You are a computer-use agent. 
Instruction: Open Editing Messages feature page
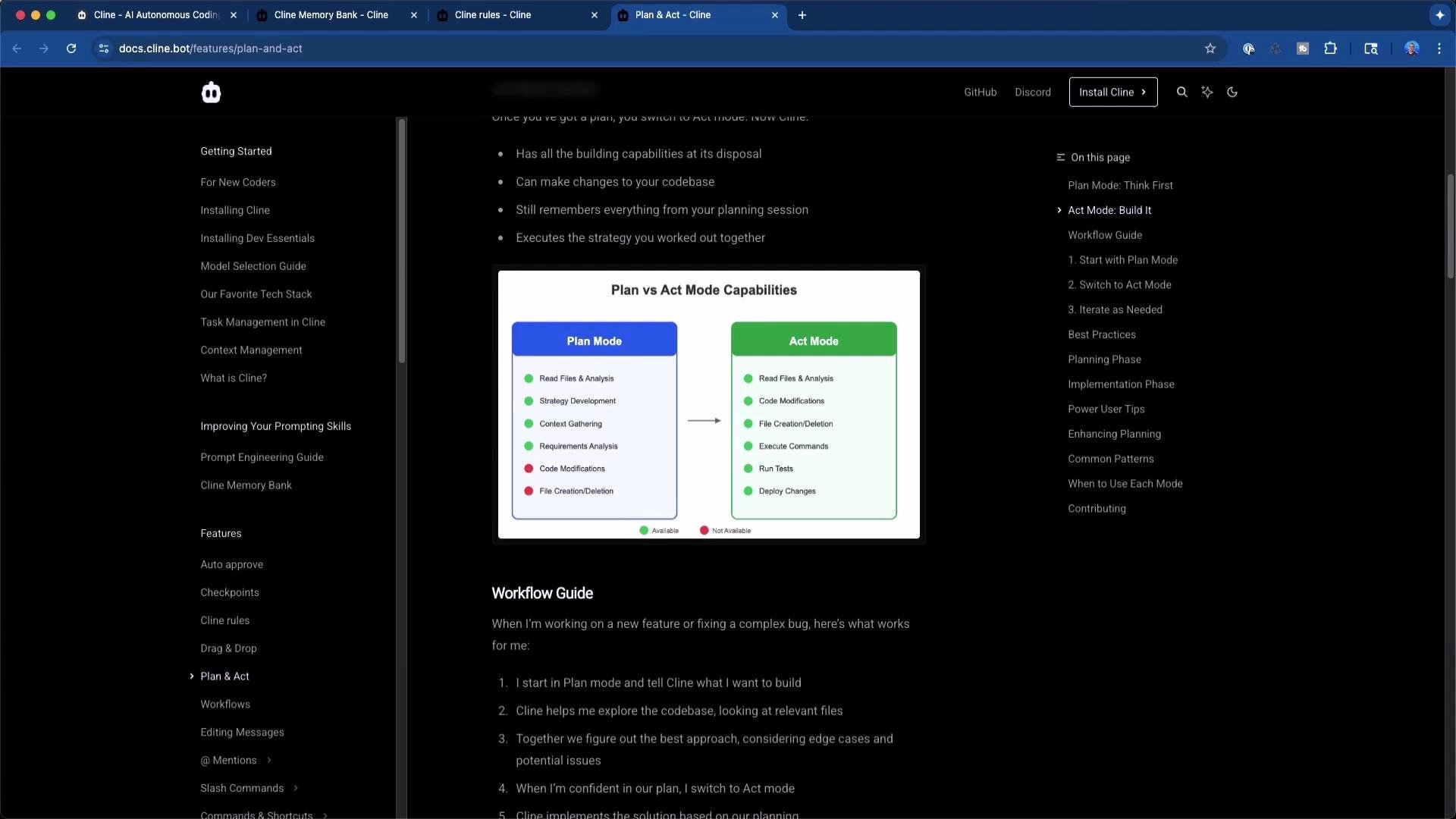(x=242, y=733)
